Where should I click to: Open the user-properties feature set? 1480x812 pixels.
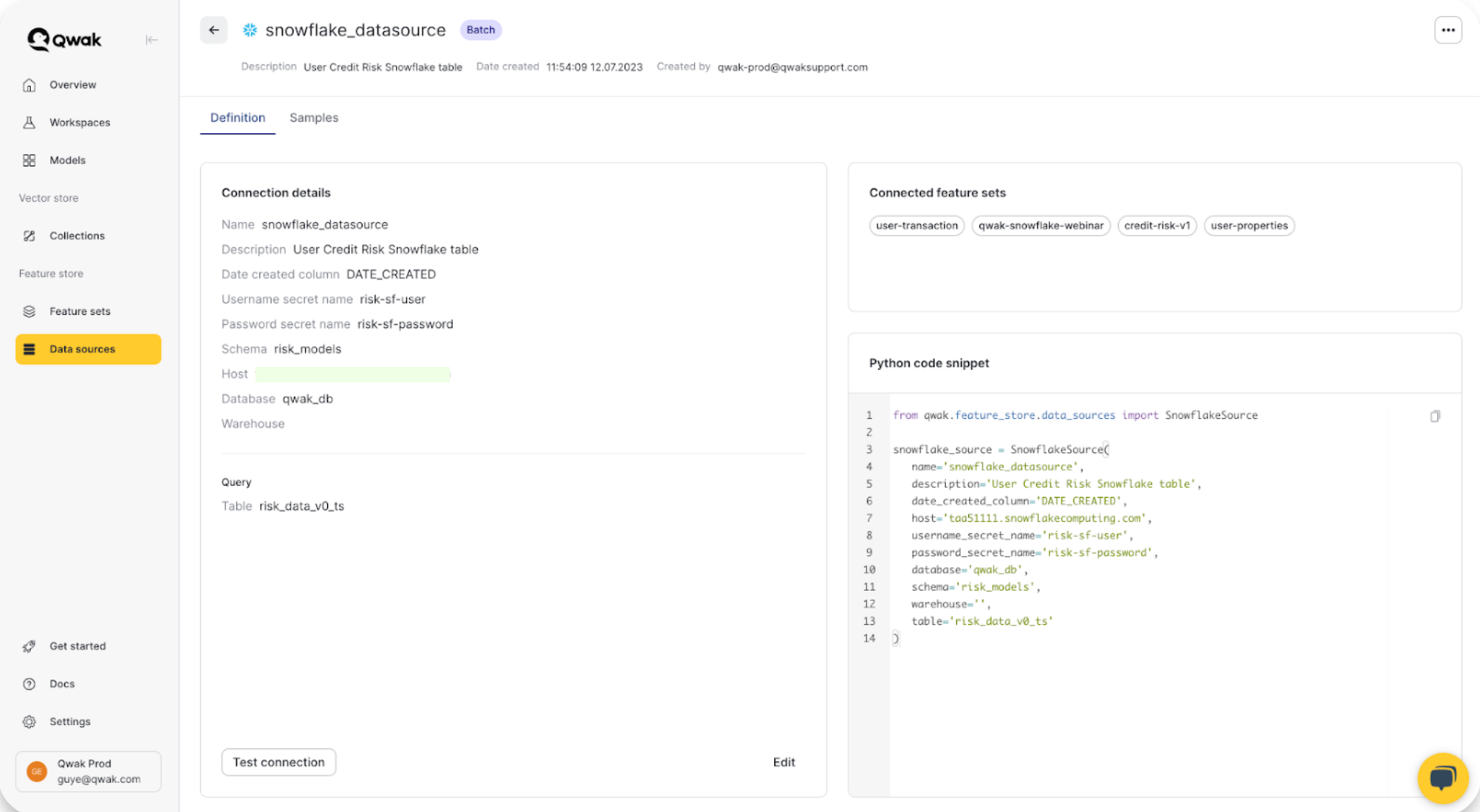[x=1249, y=226]
